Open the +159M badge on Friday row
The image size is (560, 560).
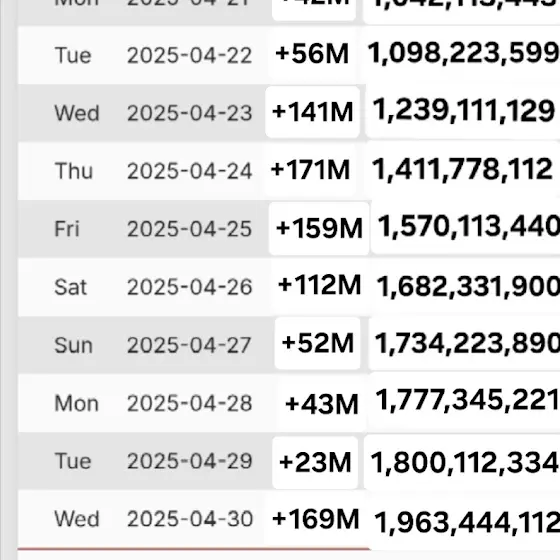point(319,228)
